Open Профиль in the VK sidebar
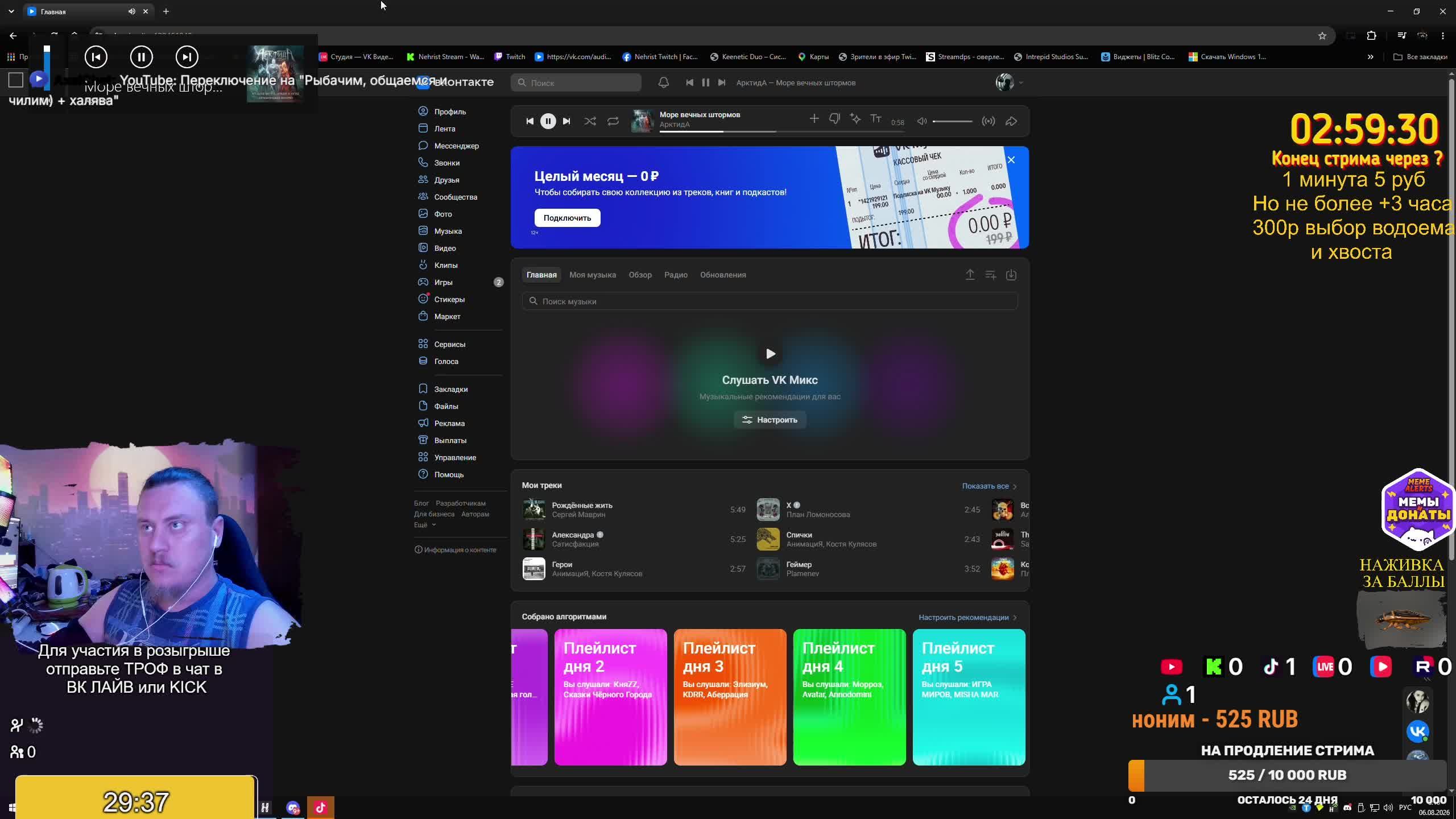The image size is (1456, 819). [450, 111]
